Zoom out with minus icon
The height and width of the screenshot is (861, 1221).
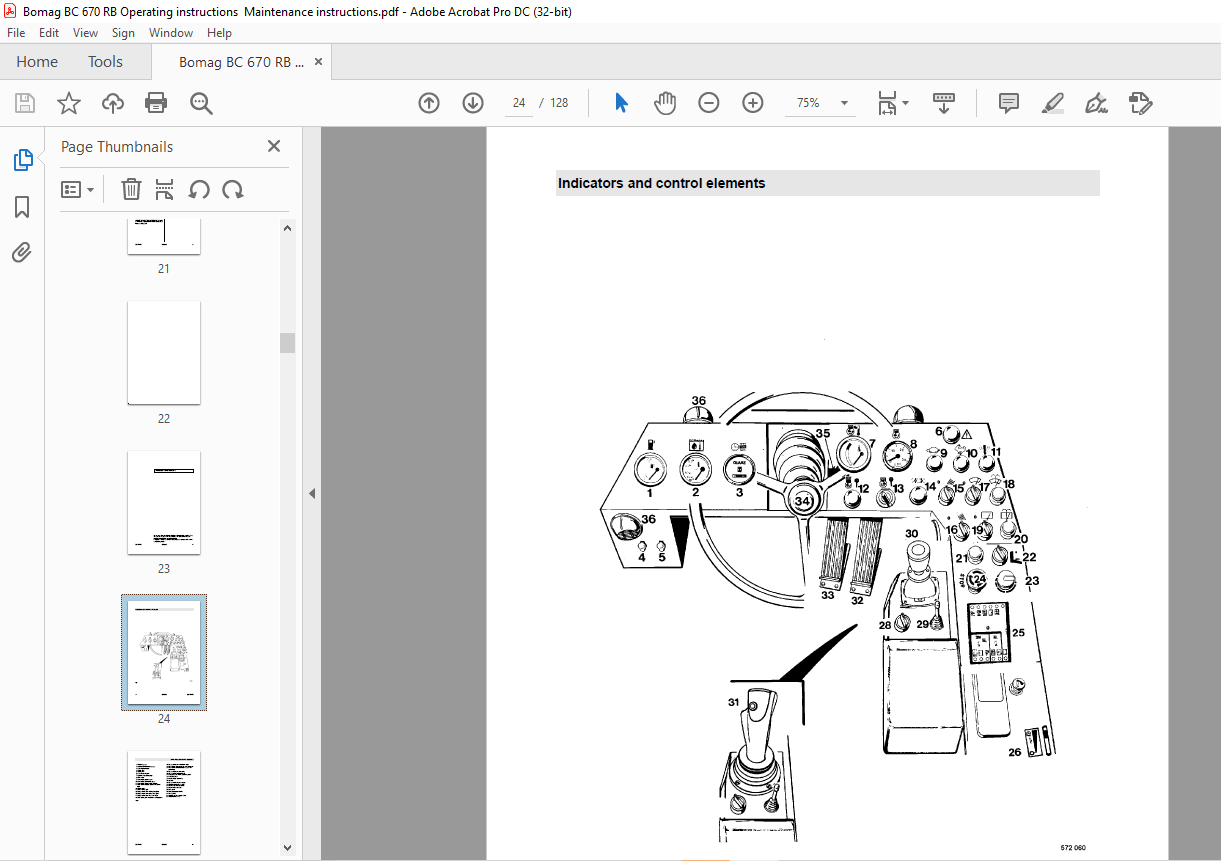(709, 103)
